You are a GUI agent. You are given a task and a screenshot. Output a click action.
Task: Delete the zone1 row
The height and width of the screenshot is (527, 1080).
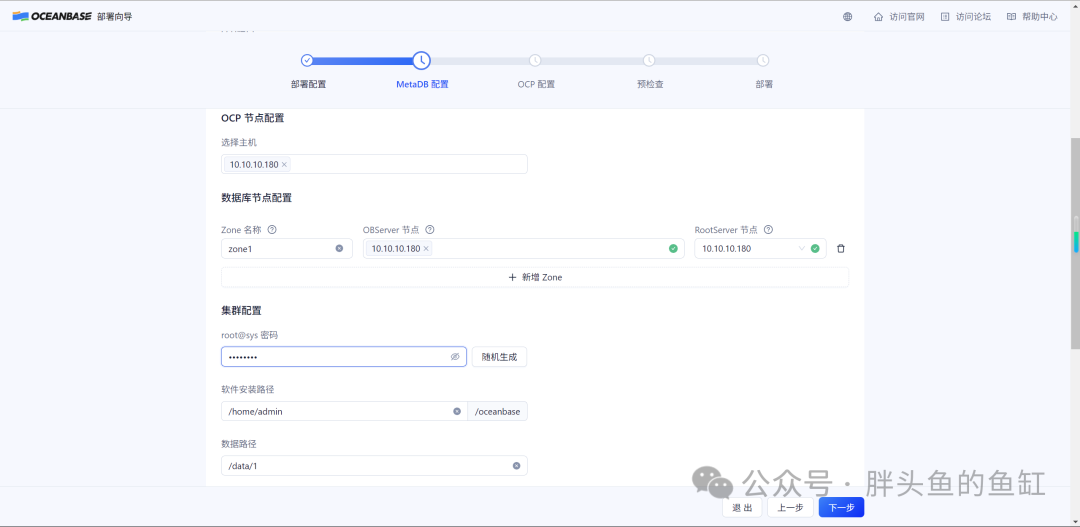click(x=840, y=249)
